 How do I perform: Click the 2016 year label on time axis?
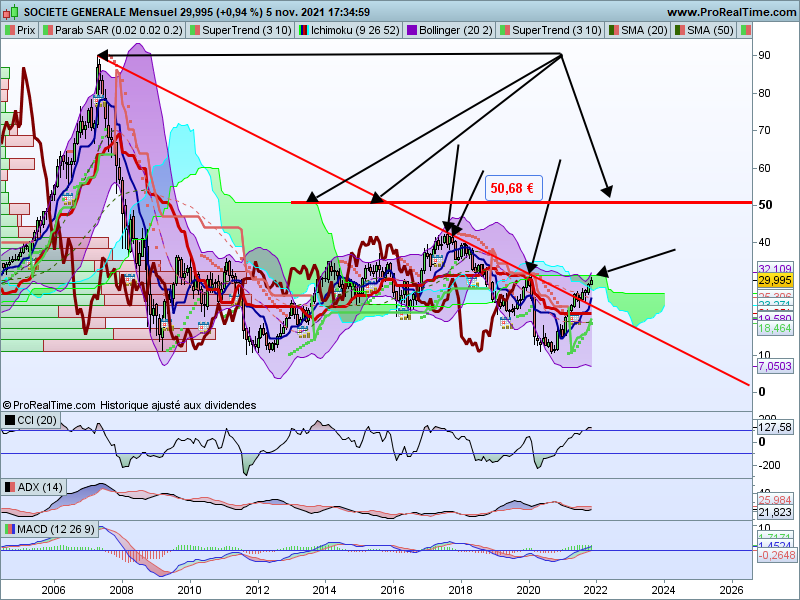pyautogui.click(x=392, y=590)
